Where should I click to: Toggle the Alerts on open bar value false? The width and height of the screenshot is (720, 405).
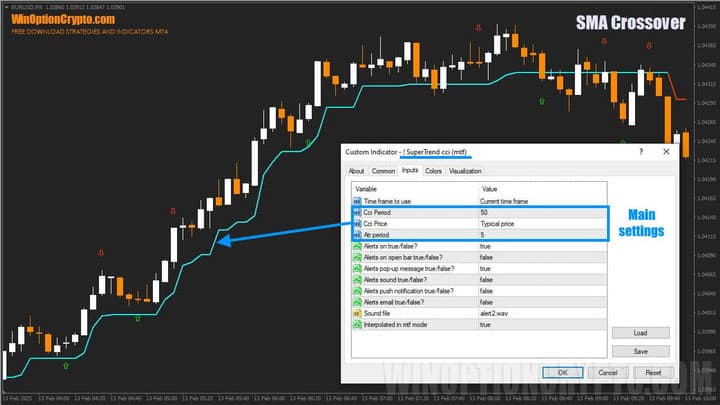click(x=486, y=257)
